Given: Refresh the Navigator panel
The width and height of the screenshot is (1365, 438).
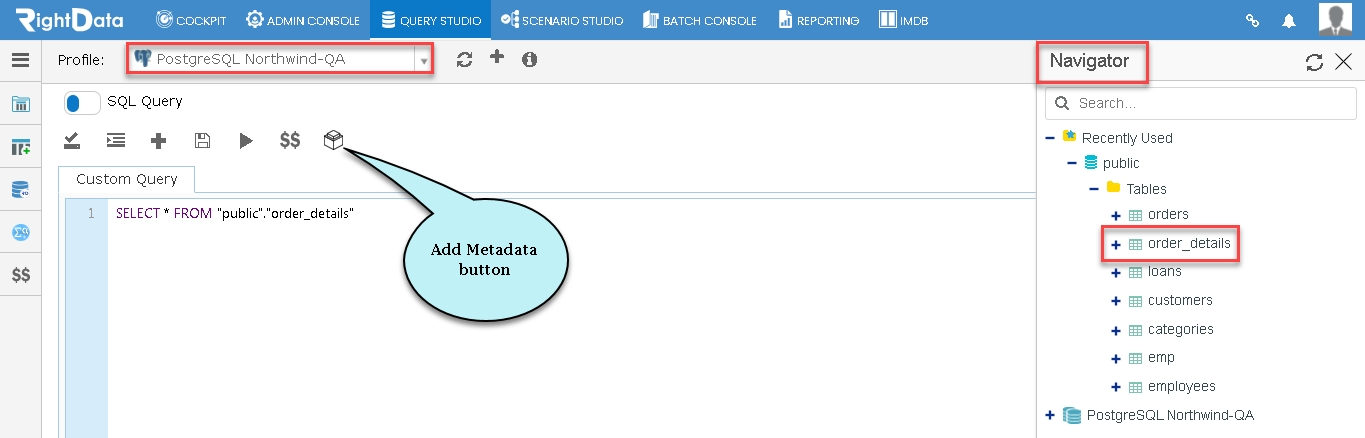Looking at the screenshot, I should coord(1315,62).
